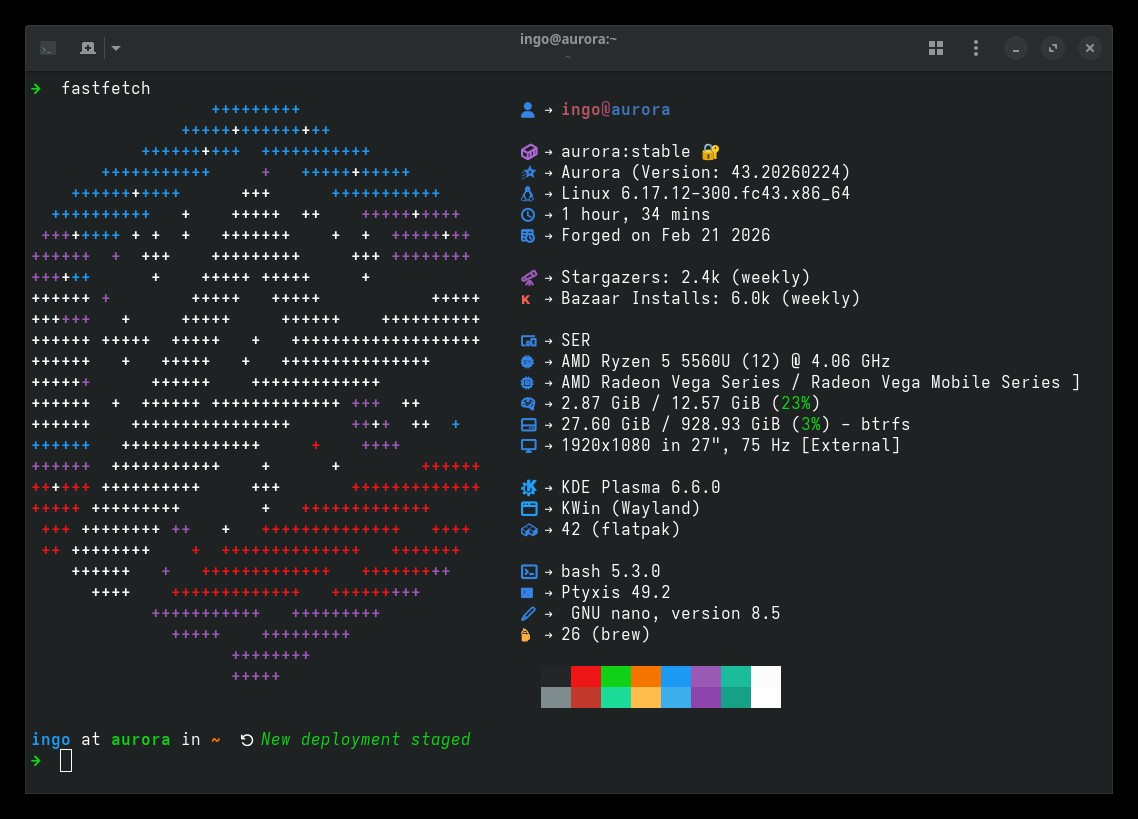Click the monitor icon beside 1920x1080 resolution

point(529,446)
